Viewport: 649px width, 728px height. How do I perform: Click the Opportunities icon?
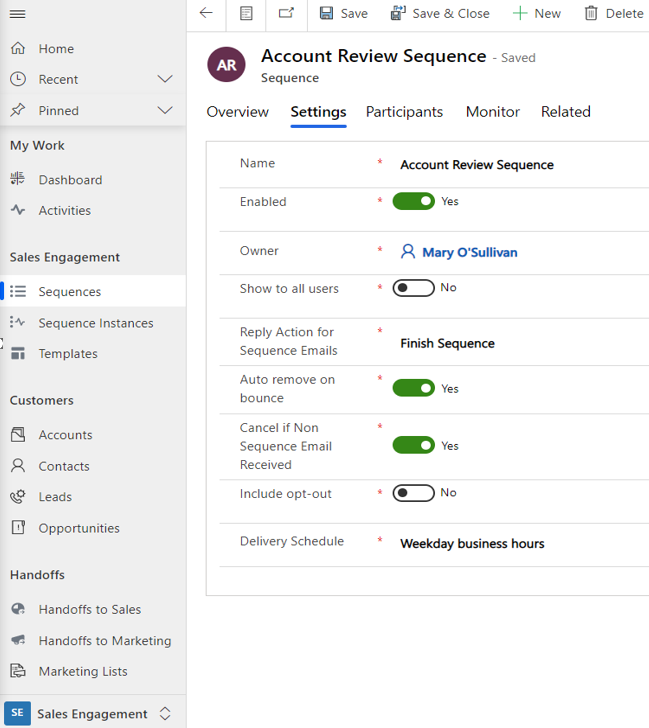tap(18, 527)
